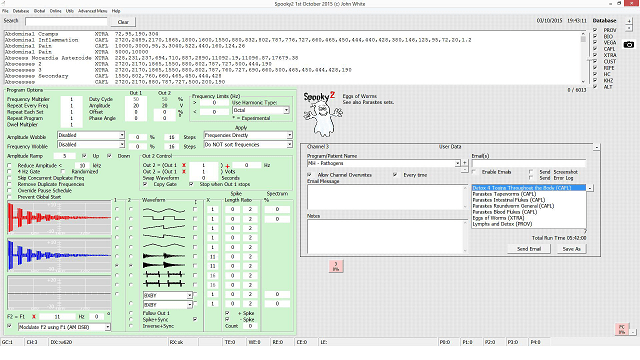Open the Frequencies Directly dropdown
The width and height of the screenshot is (640, 360).
pos(289,135)
